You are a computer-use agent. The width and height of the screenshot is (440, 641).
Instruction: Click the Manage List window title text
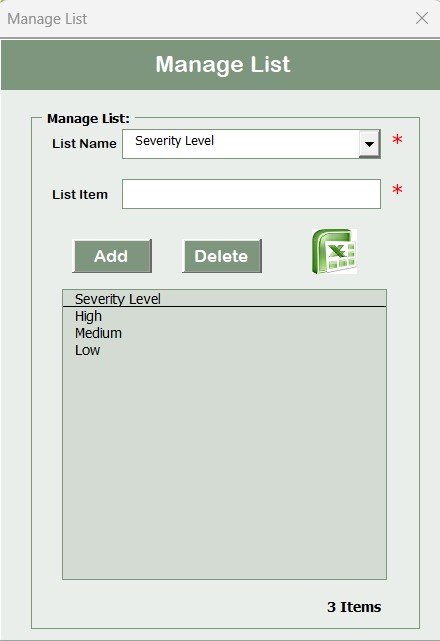click(x=47, y=19)
